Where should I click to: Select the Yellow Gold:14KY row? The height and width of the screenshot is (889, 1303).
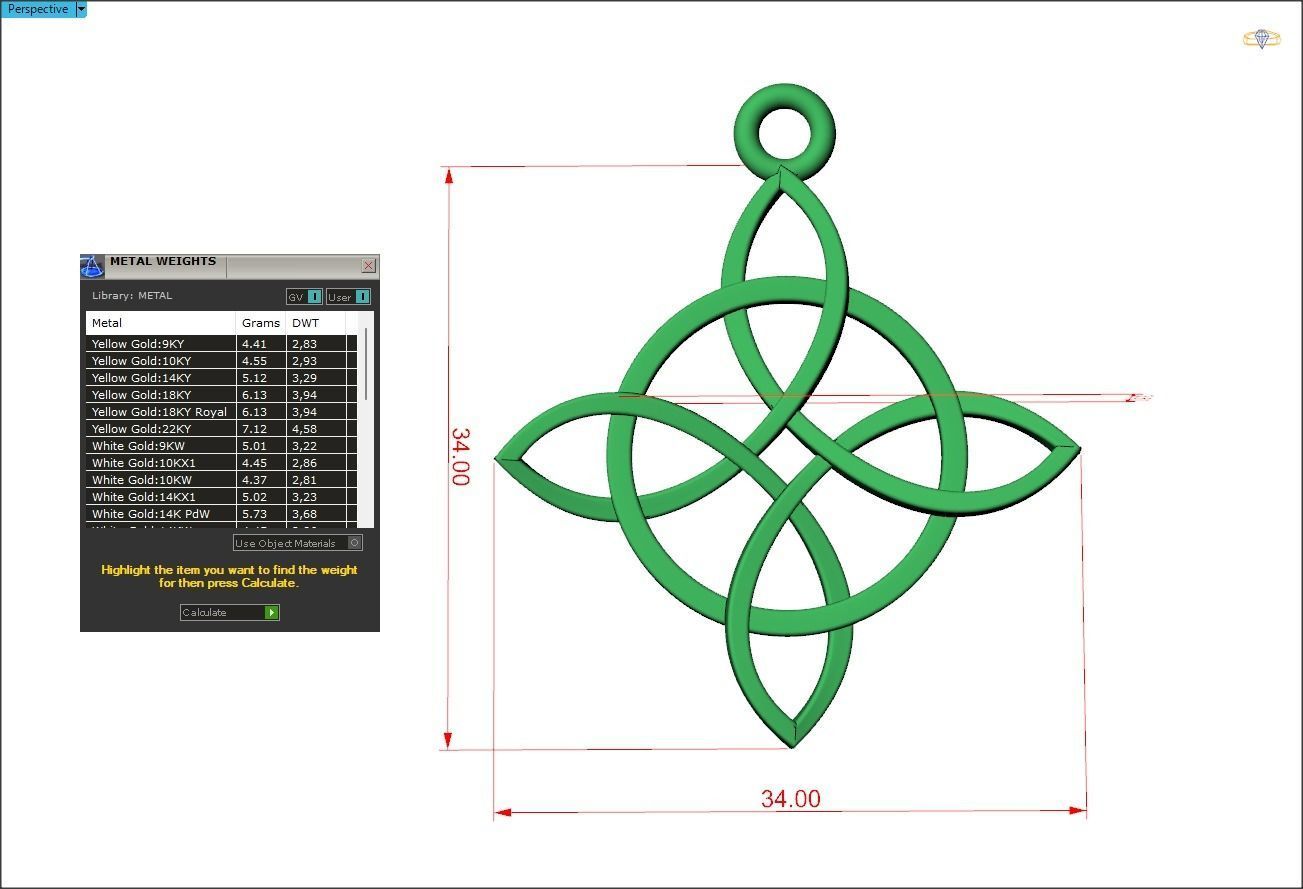pyautogui.click(x=221, y=378)
